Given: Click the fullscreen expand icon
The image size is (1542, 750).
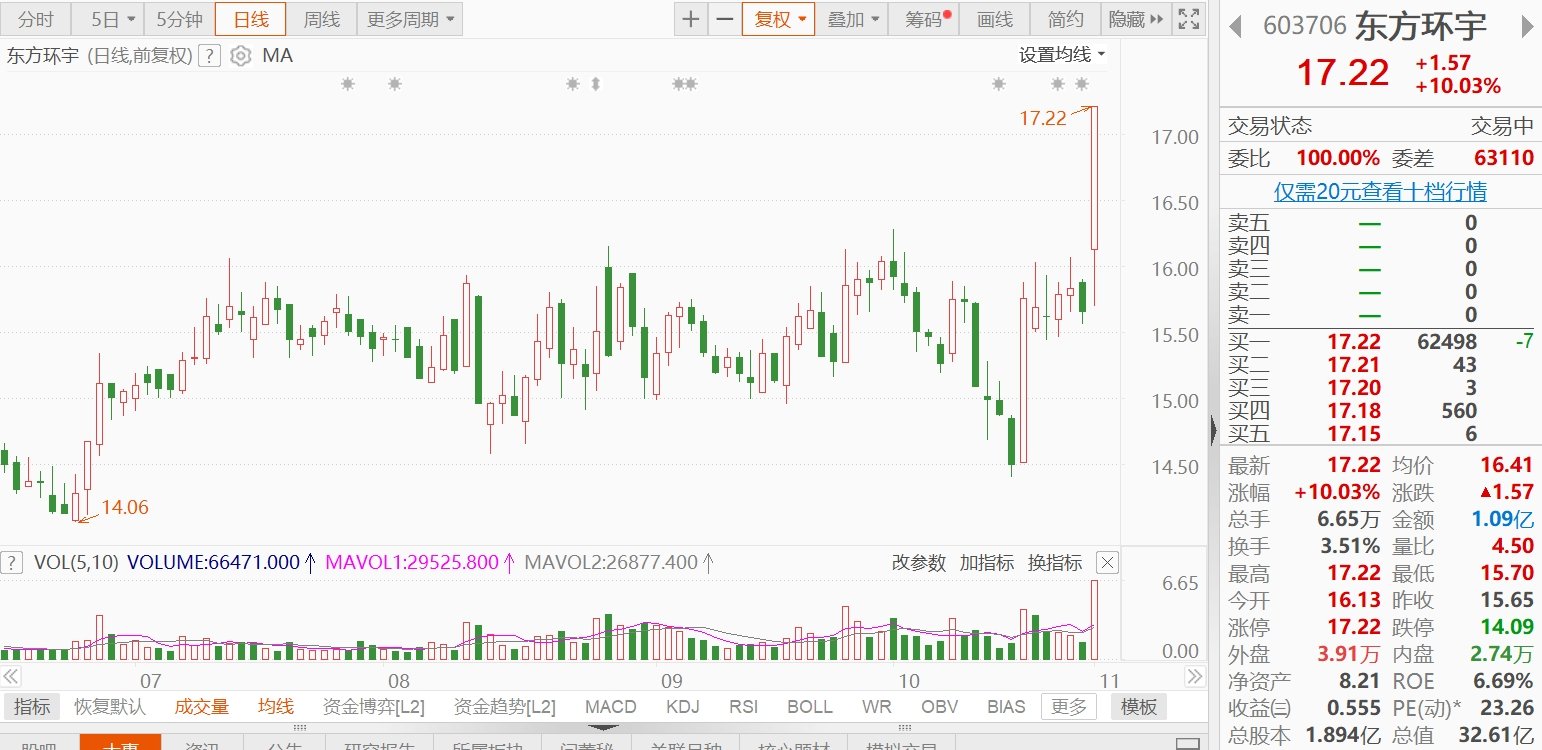Looking at the screenshot, I should coord(1188,19).
